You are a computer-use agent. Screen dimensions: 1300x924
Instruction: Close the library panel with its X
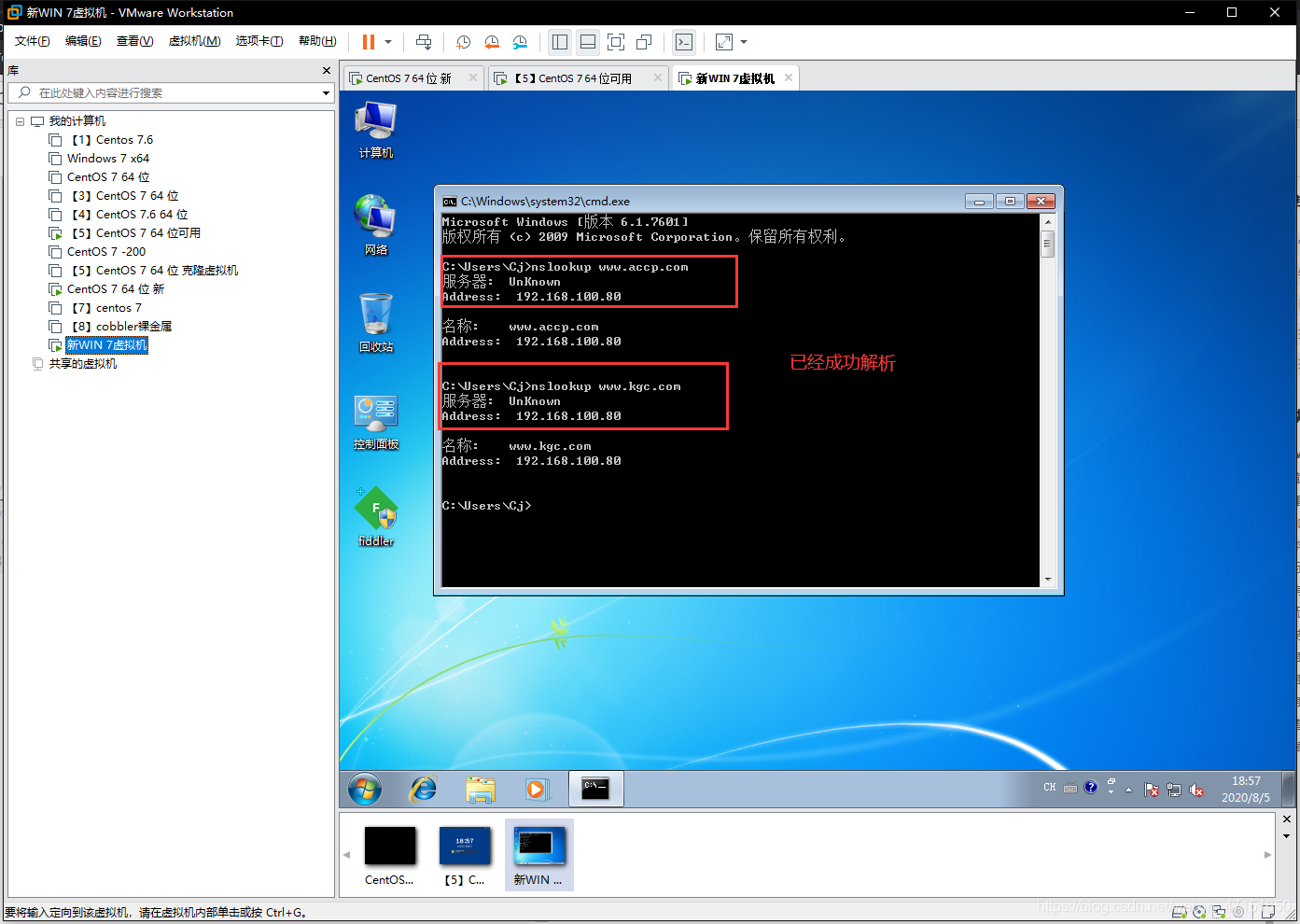click(327, 71)
